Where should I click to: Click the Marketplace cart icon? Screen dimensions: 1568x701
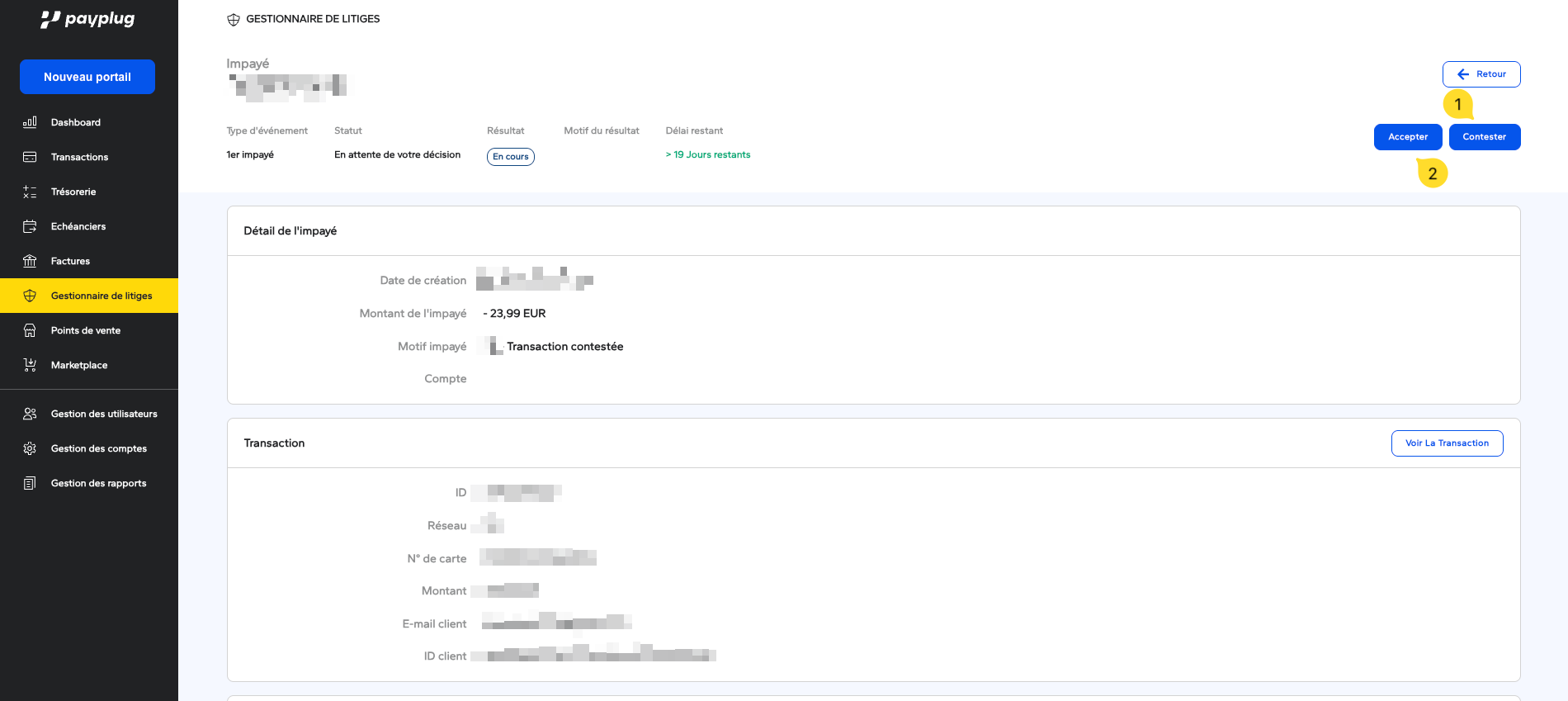point(30,365)
